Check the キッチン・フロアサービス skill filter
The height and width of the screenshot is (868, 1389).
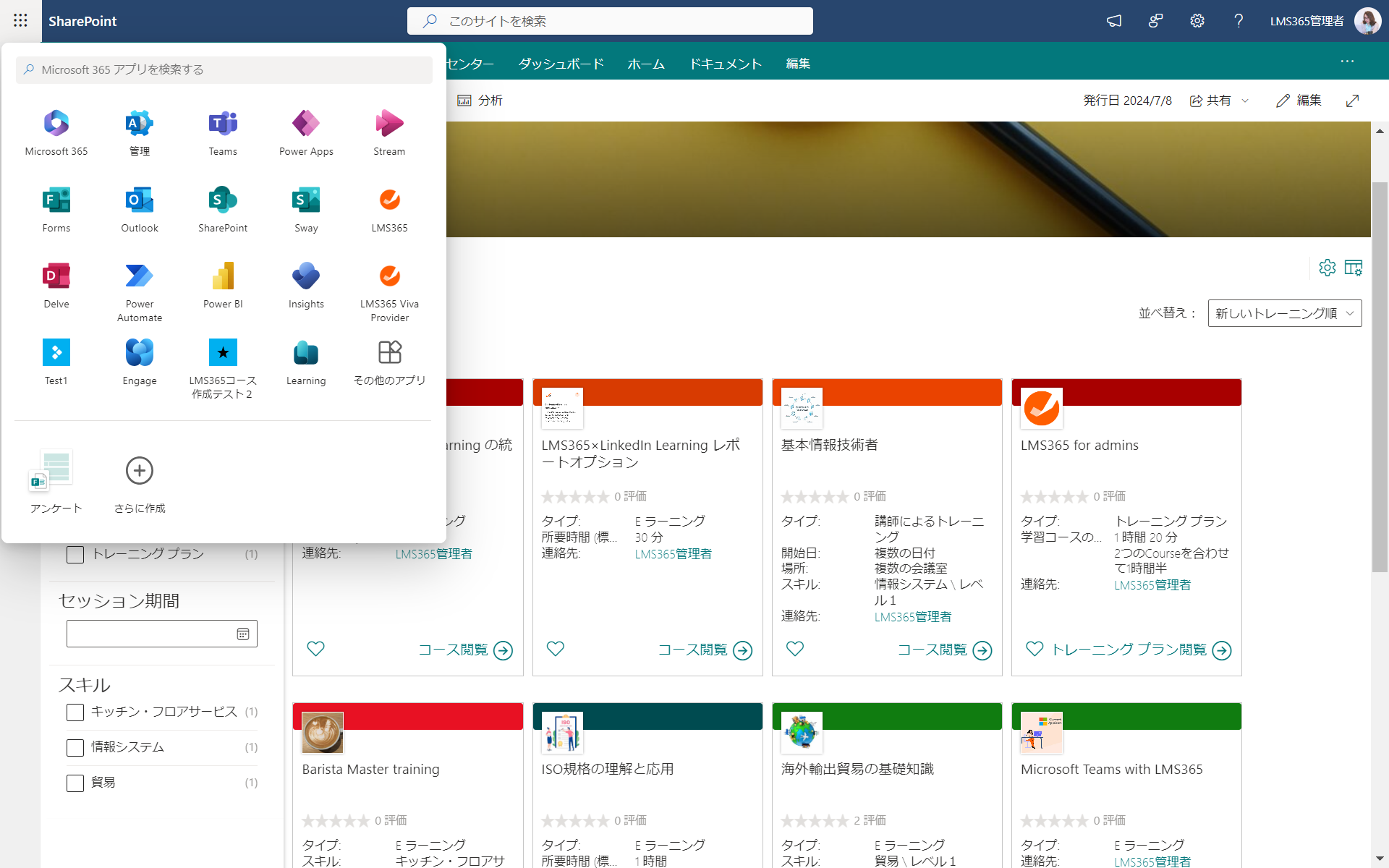coord(75,712)
